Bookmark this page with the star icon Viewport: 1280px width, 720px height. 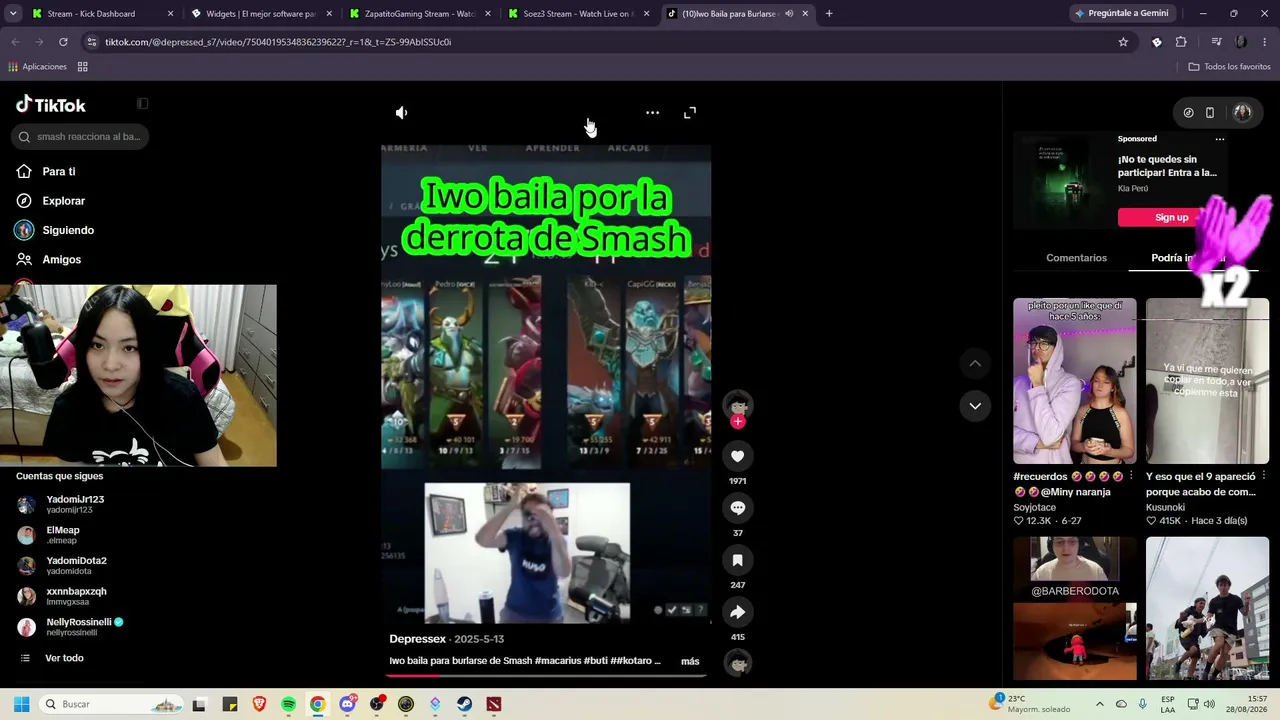point(1123,42)
